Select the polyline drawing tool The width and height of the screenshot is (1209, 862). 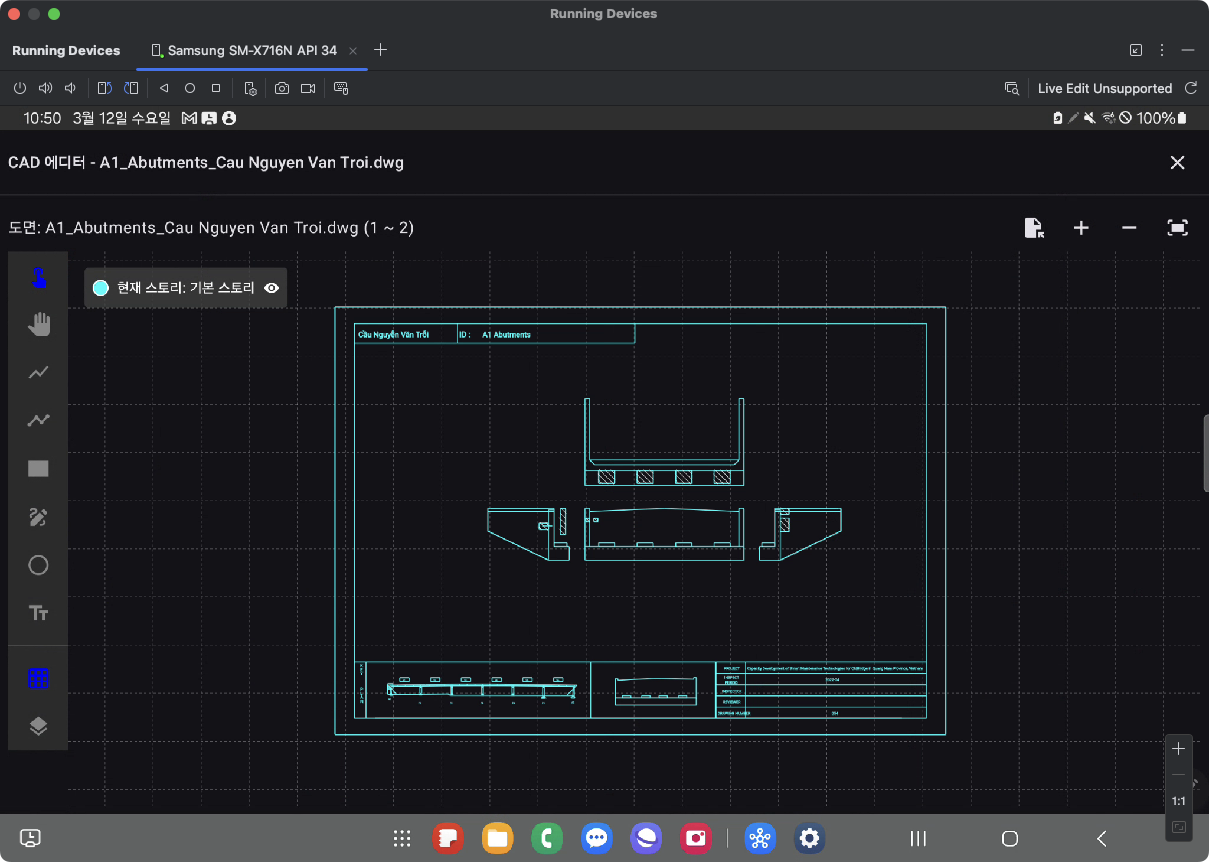(x=38, y=420)
